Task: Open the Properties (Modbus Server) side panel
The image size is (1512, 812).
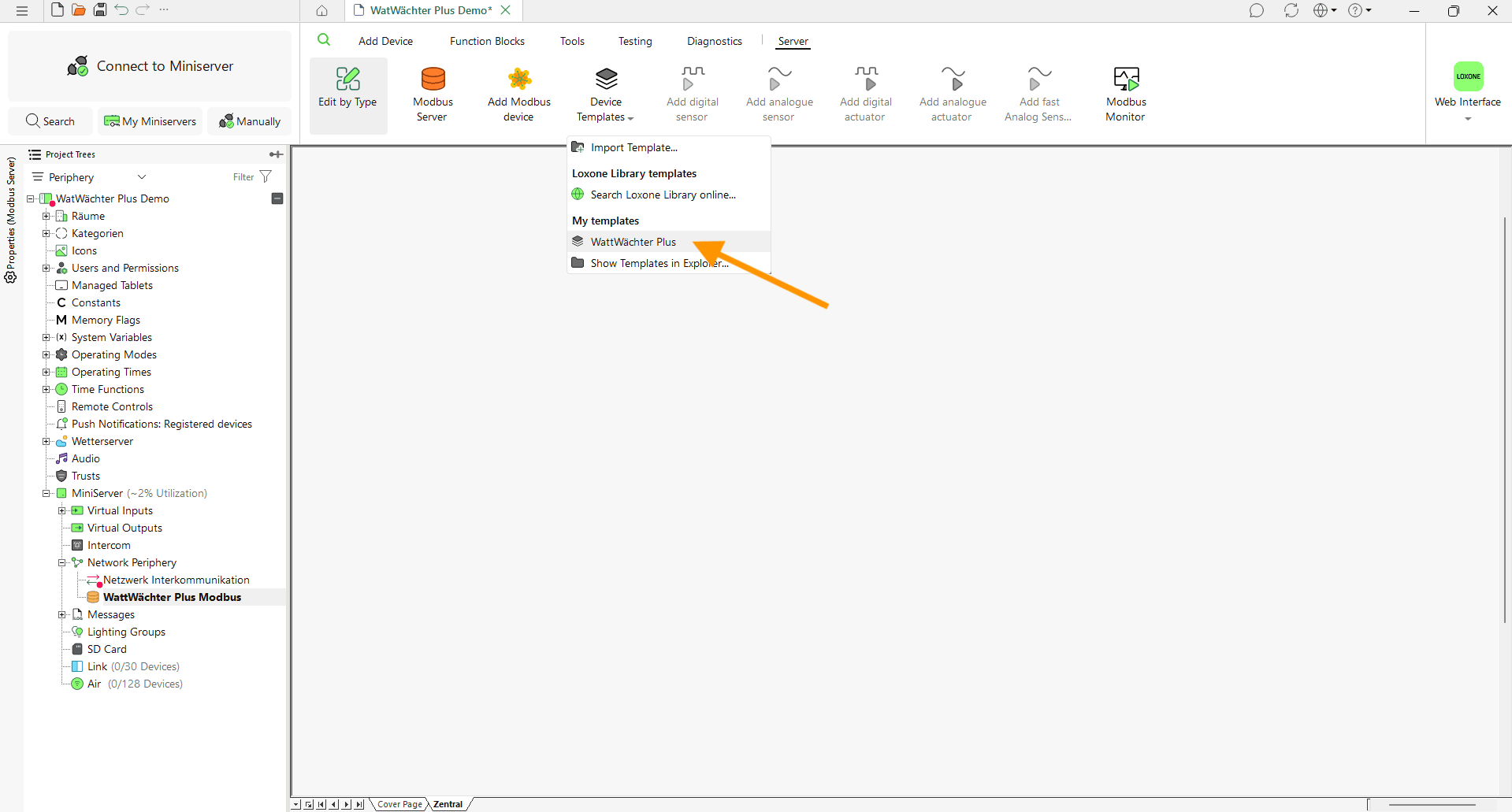Action: [x=11, y=221]
